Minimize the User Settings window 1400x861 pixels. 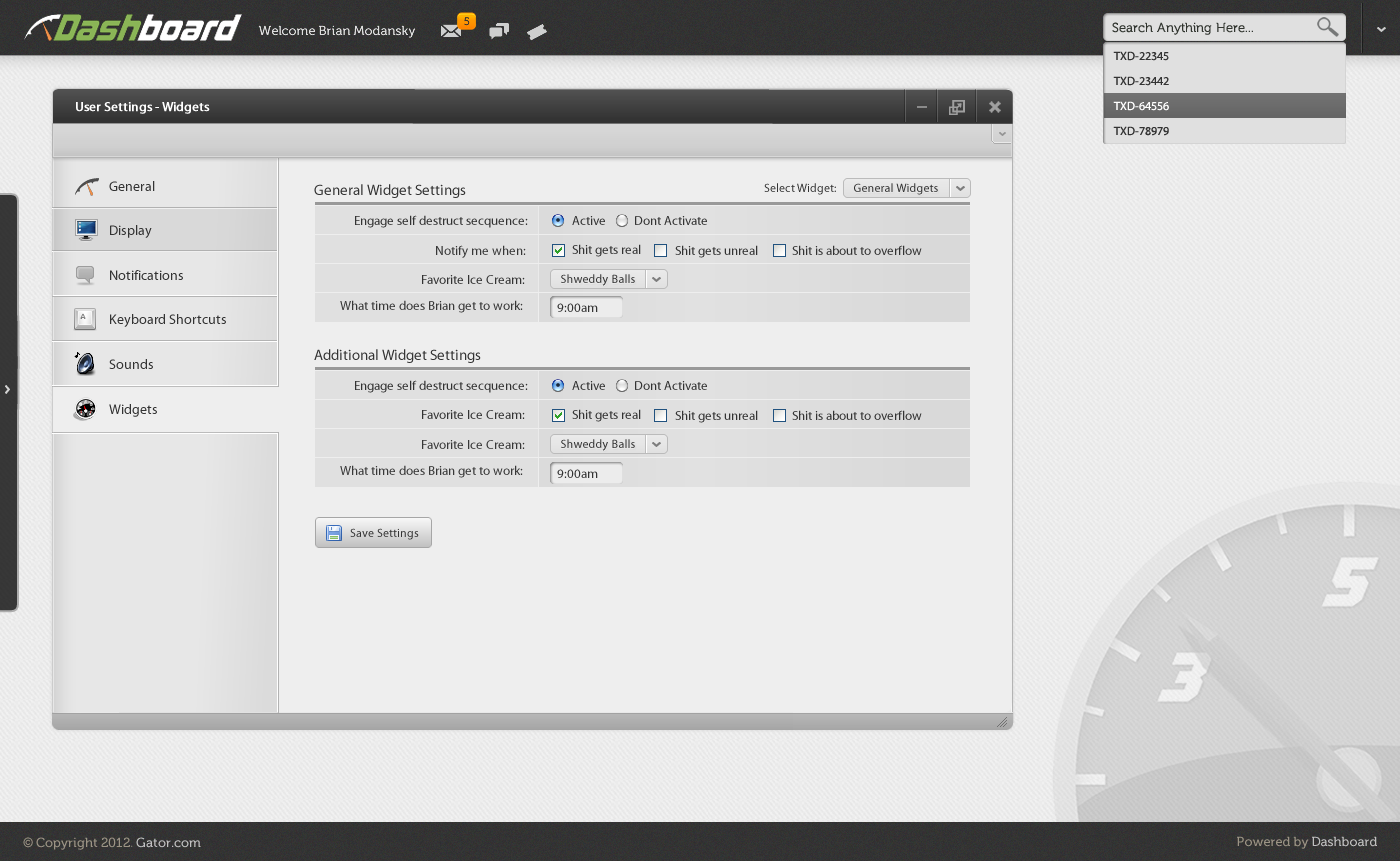[922, 107]
